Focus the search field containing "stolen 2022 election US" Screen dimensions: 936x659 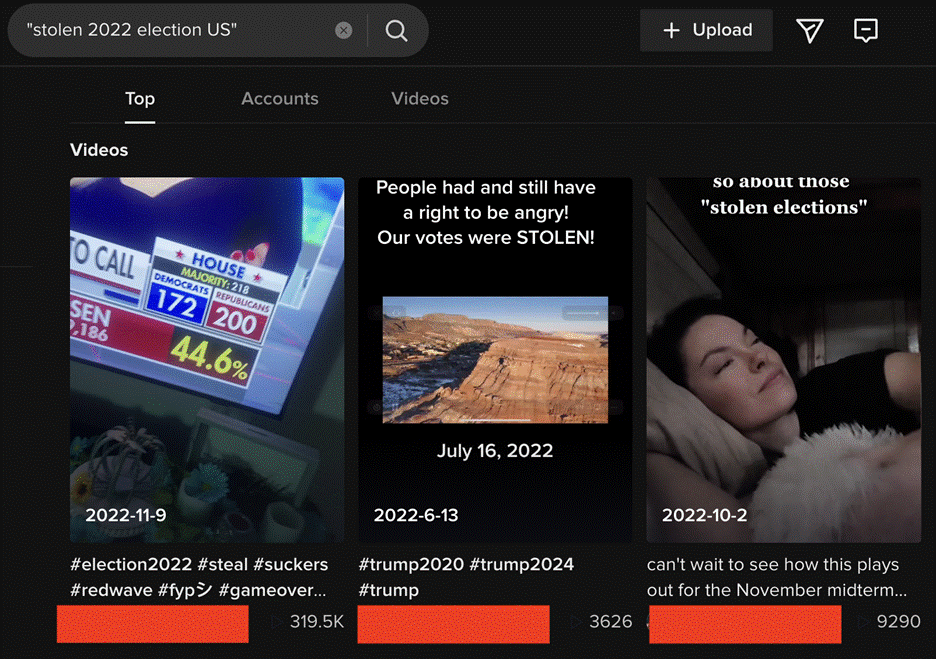coord(175,30)
